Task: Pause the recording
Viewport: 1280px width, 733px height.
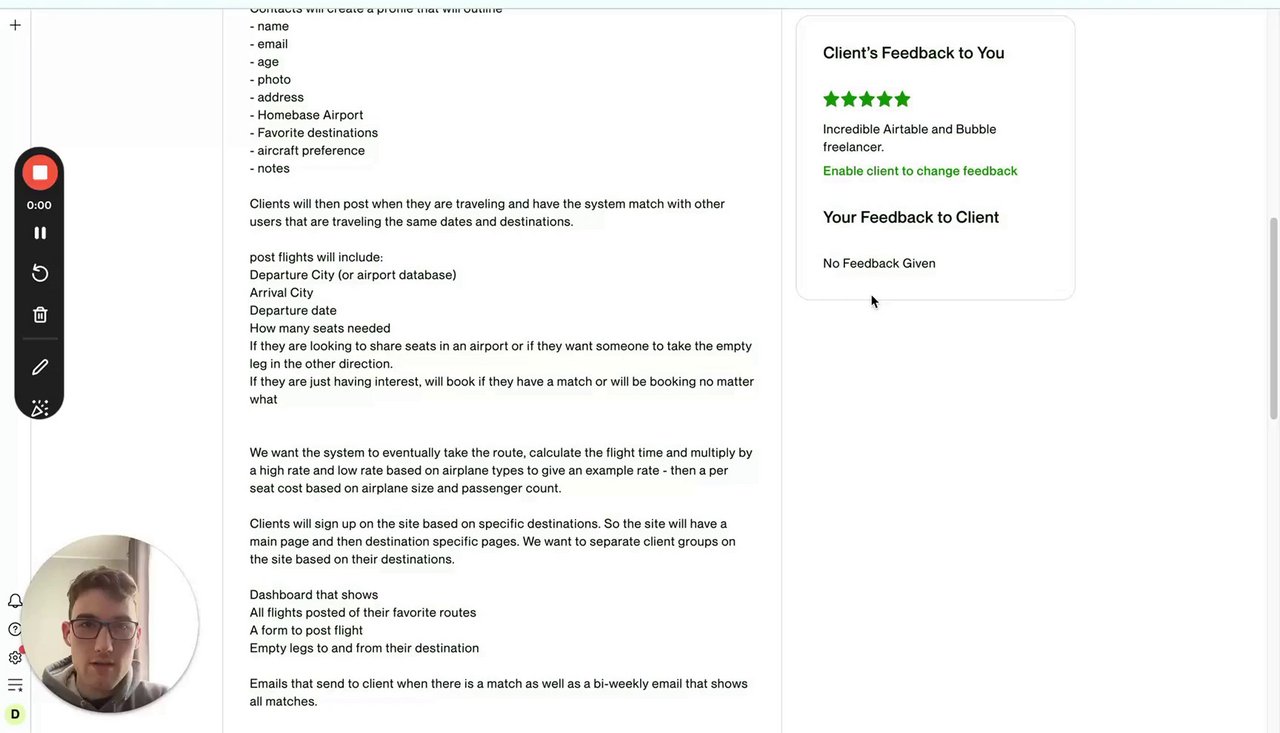Action: point(40,233)
